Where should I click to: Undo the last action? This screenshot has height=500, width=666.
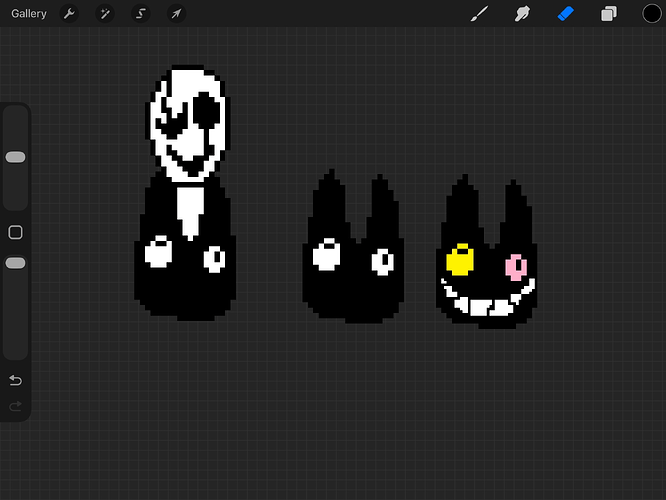pos(16,380)
